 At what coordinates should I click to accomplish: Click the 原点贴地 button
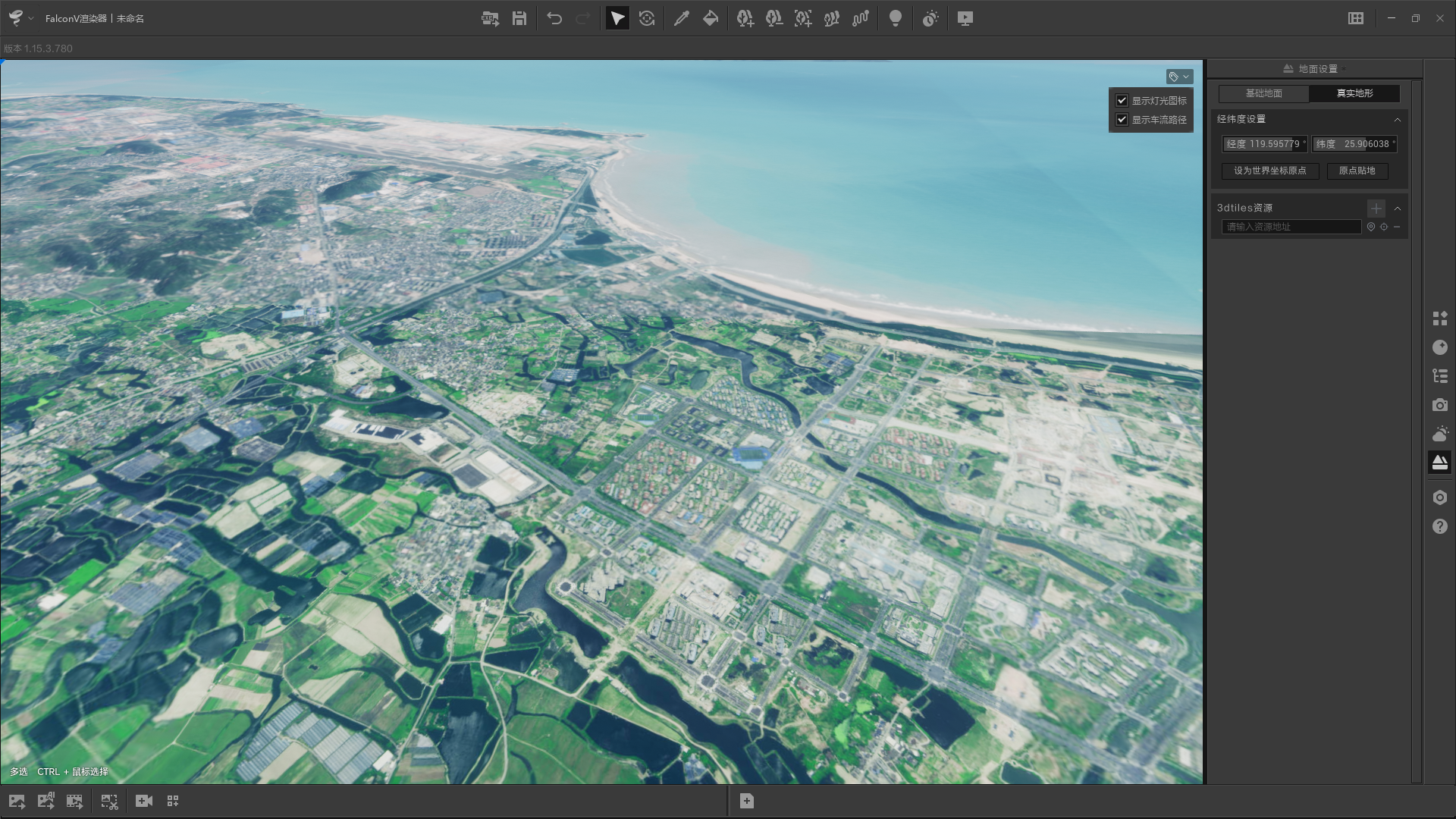(x=1357, y=171)
